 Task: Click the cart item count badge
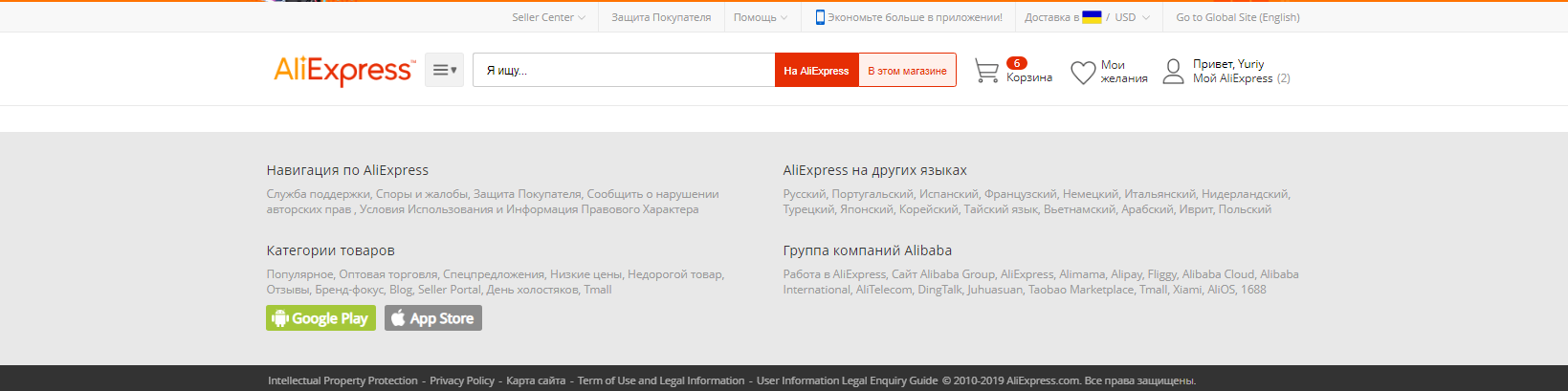point(1017,63)
